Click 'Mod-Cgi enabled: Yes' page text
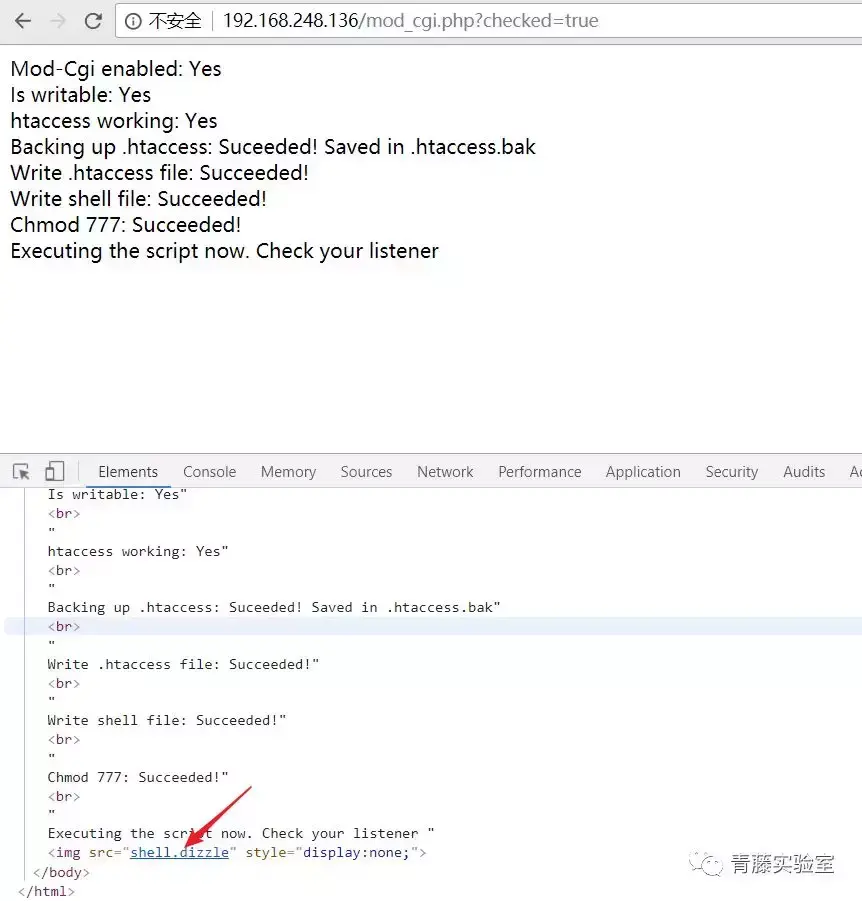 (116, 69)
